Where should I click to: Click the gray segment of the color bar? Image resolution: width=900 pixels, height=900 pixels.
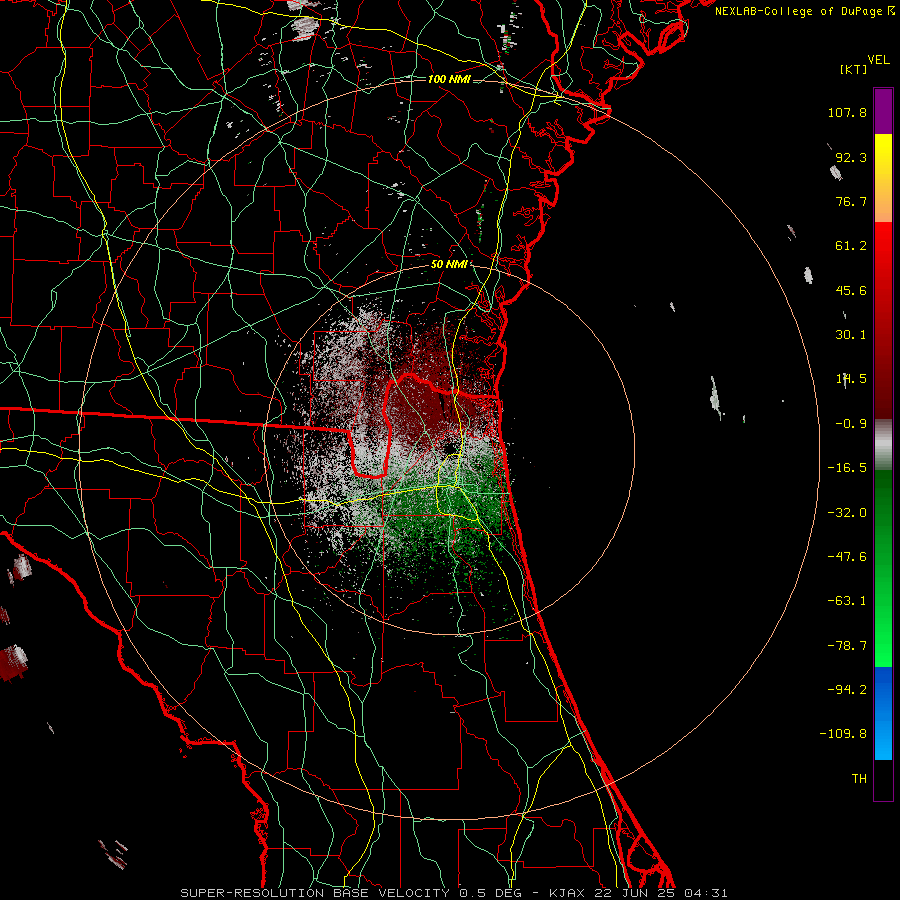point(883,444)
